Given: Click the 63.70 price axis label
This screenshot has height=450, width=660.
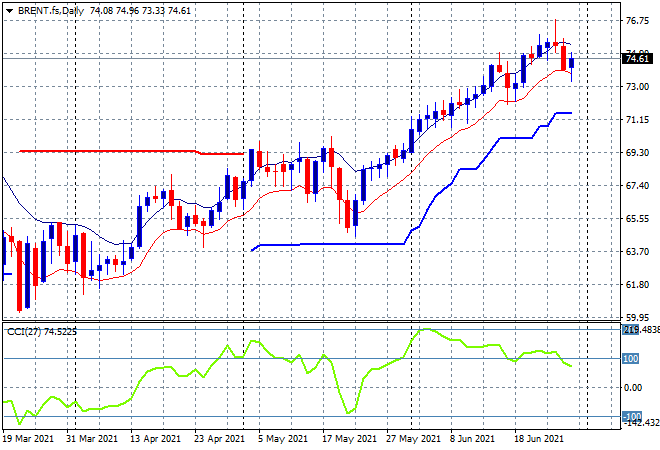Looking at the screenshot, I should tap(637, 251).
